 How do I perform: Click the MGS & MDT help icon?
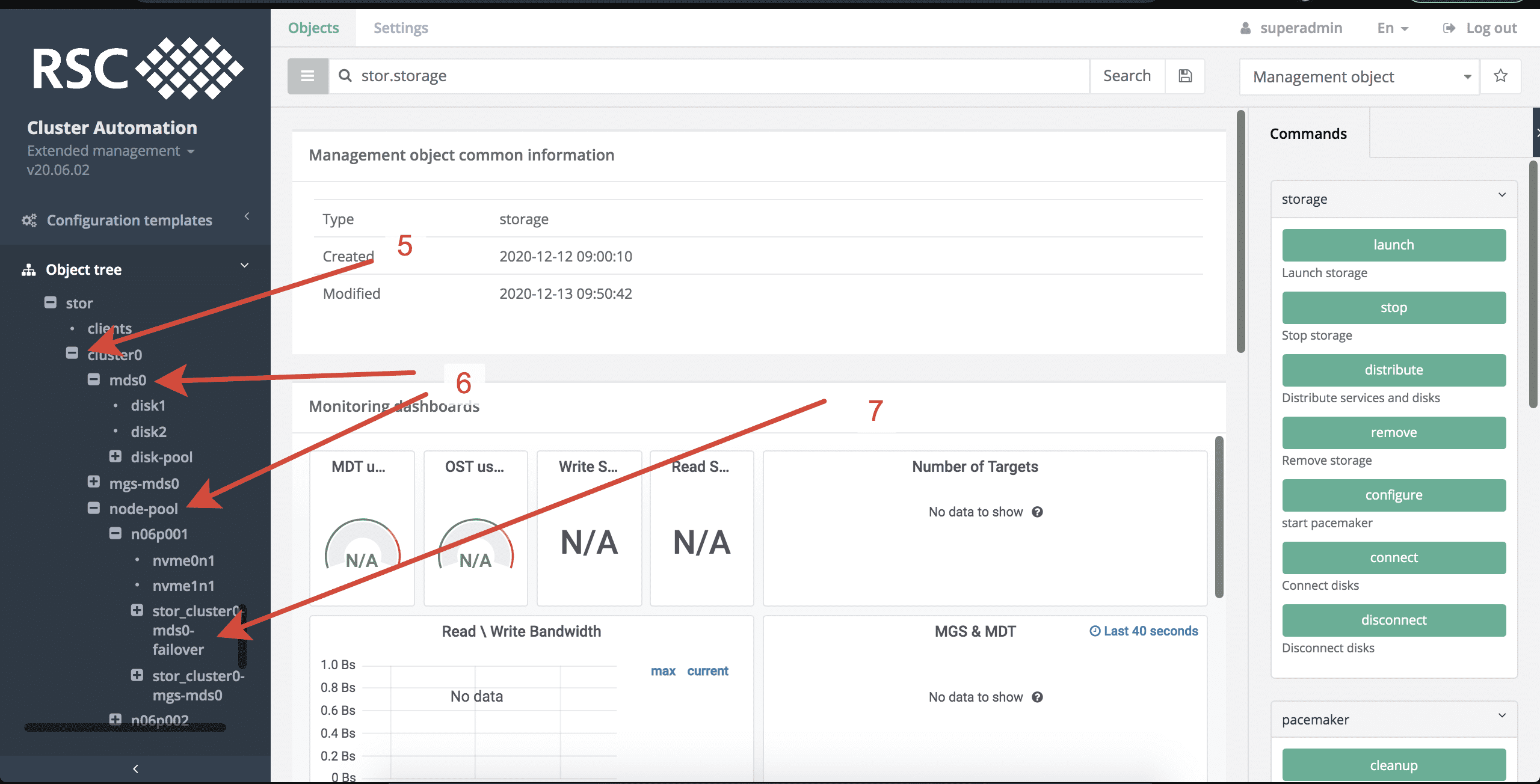pyautogui.click(x=1037, y=697)
